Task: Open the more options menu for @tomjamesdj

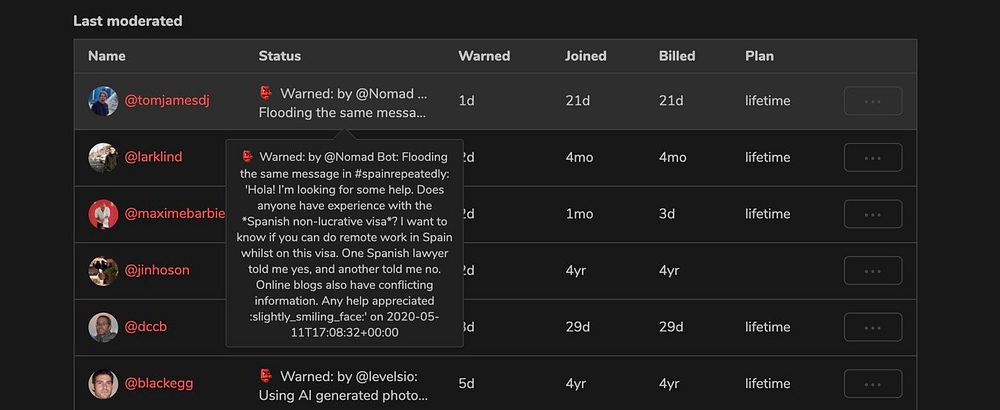Action: tap(873, 101)
